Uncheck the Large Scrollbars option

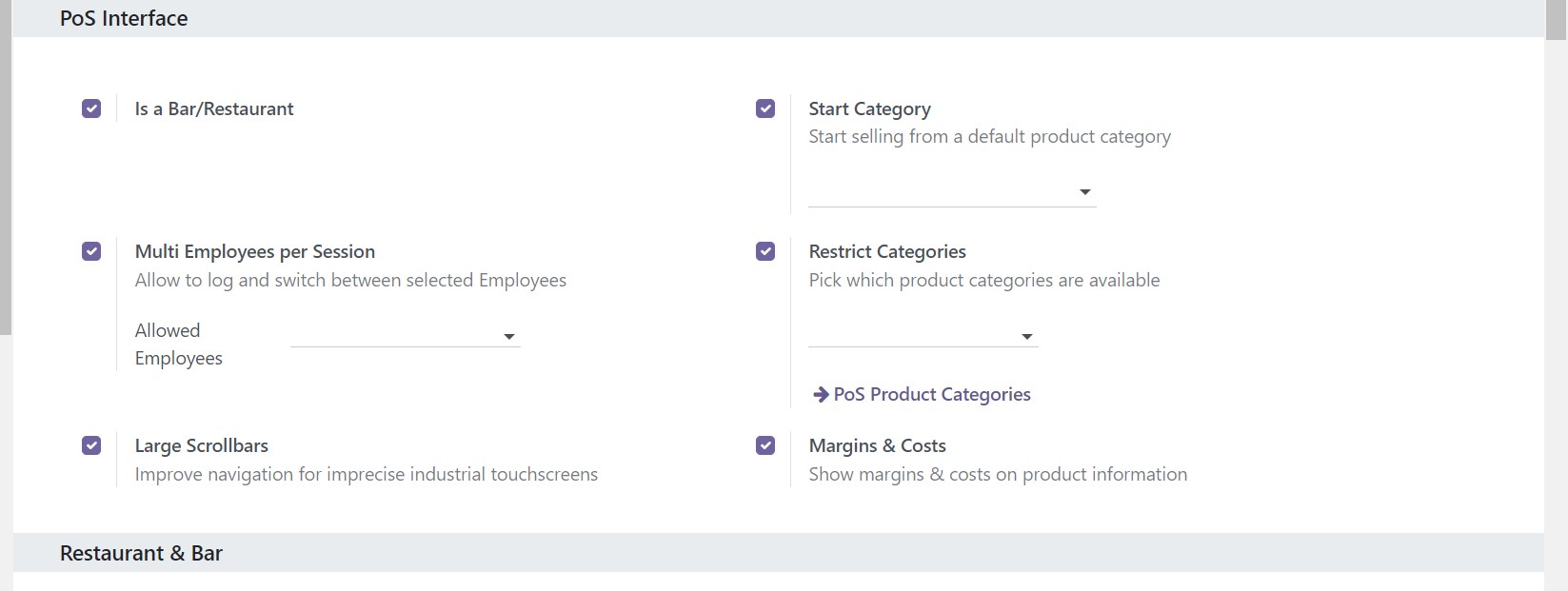coord(91,445)
